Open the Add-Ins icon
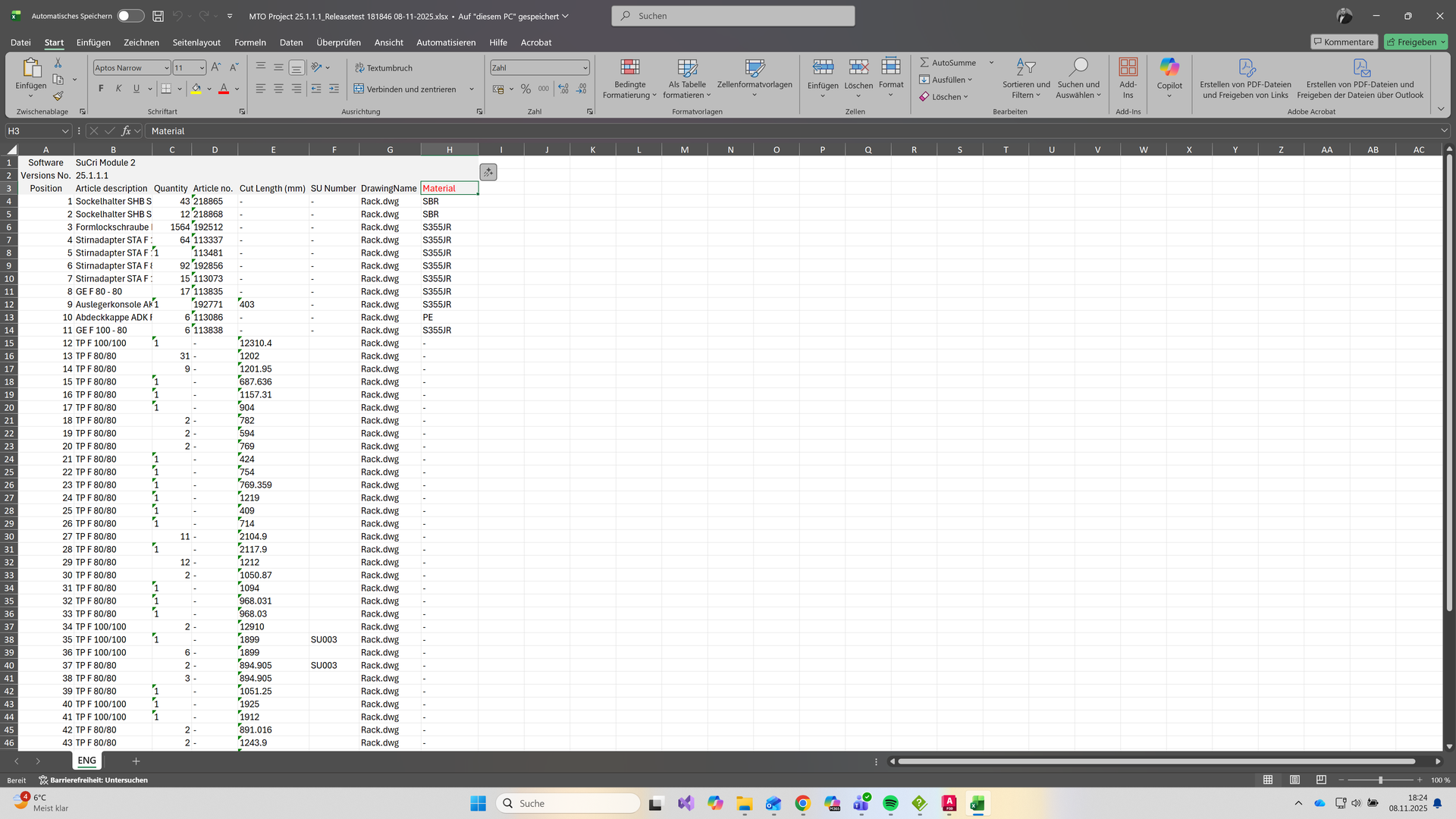The image size is (1456, 819). pos(1128,78)
